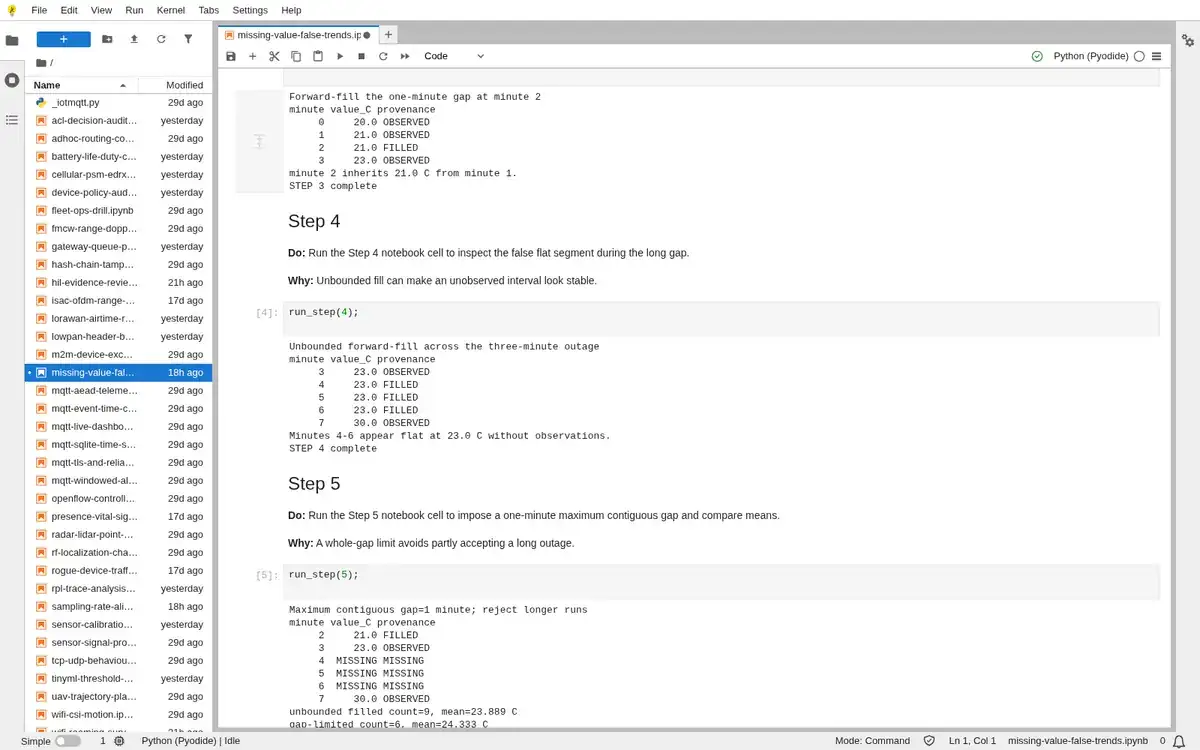Click Ln 1, Col 1 status entry

972,741
